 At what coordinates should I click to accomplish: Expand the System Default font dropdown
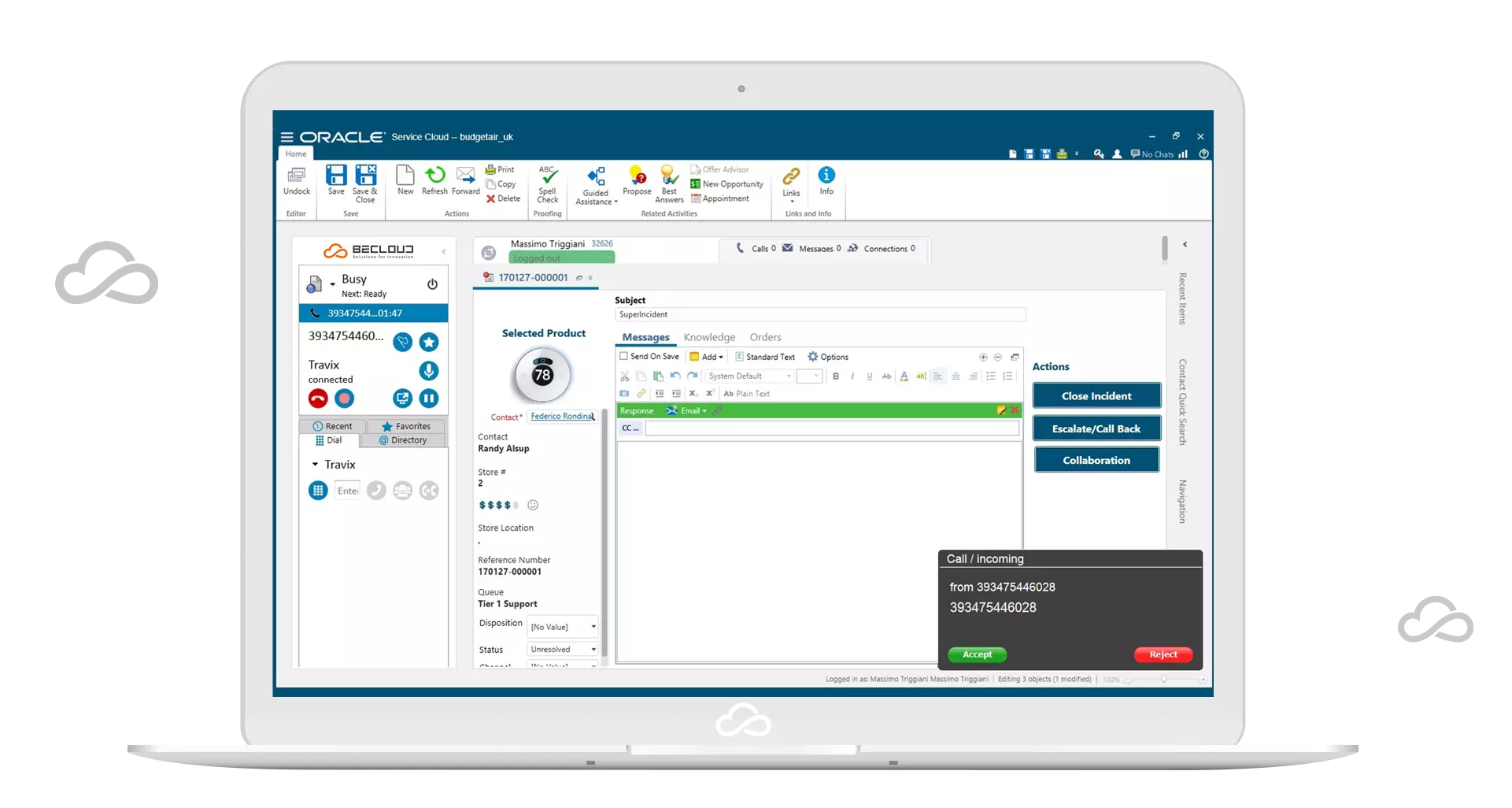[789, 376]
